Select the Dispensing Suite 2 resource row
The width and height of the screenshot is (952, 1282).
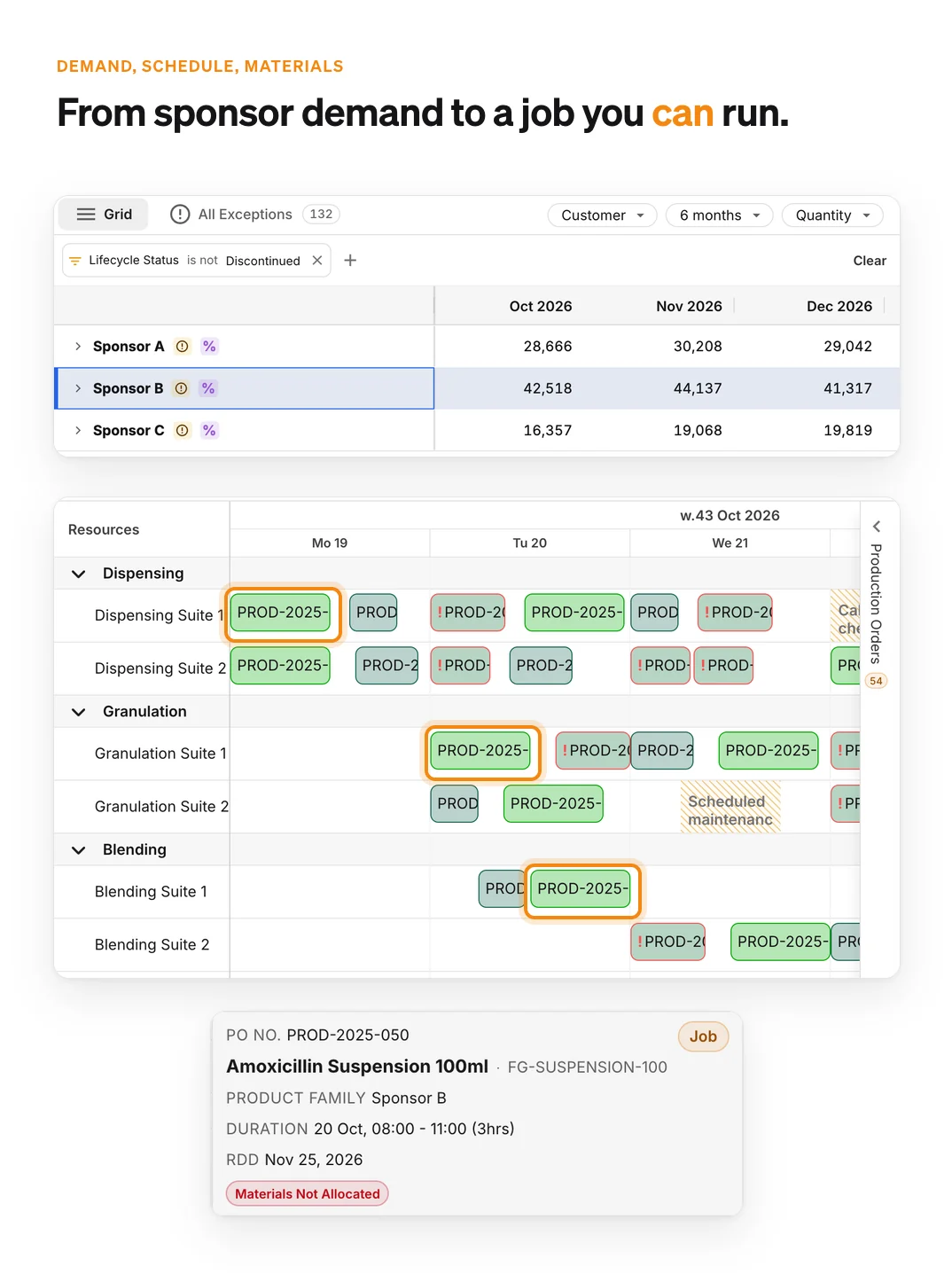point(142,668)
